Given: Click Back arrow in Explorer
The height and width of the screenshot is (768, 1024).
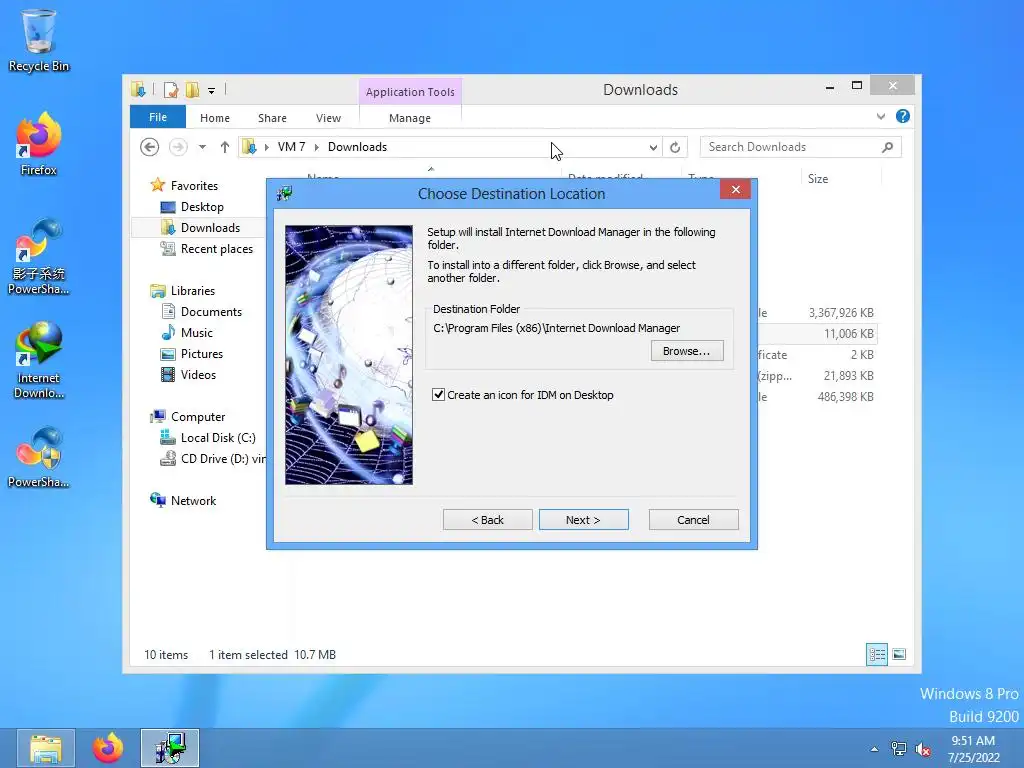Looking at the screenshot, I should click(x=150, y=147).
